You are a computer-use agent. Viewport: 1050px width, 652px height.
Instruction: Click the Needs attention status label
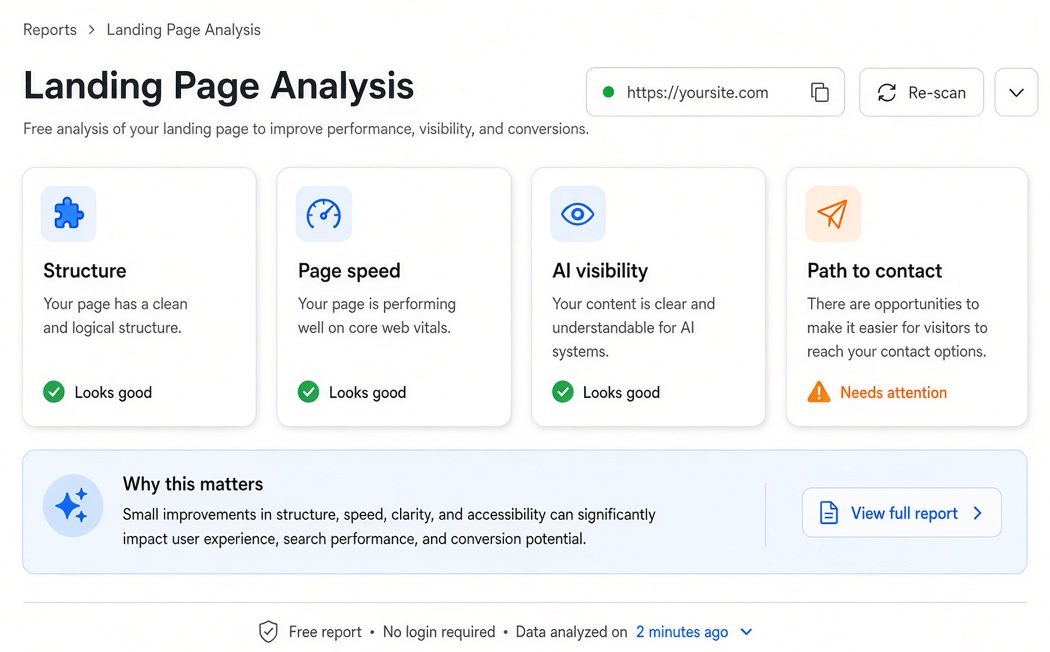[x=893, y=392]
